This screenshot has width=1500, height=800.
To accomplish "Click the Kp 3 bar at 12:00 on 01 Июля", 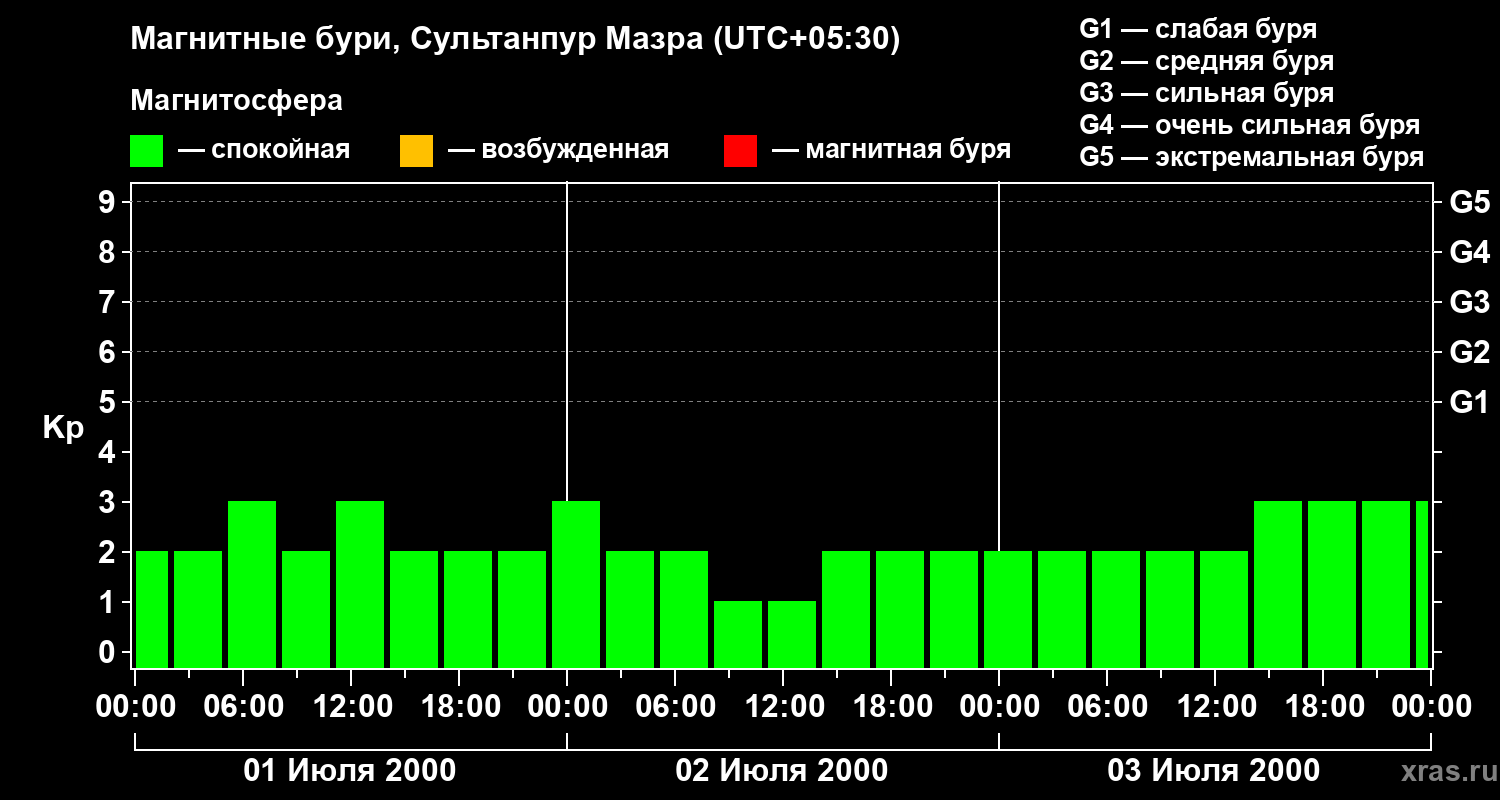I will tap(360, 584).
